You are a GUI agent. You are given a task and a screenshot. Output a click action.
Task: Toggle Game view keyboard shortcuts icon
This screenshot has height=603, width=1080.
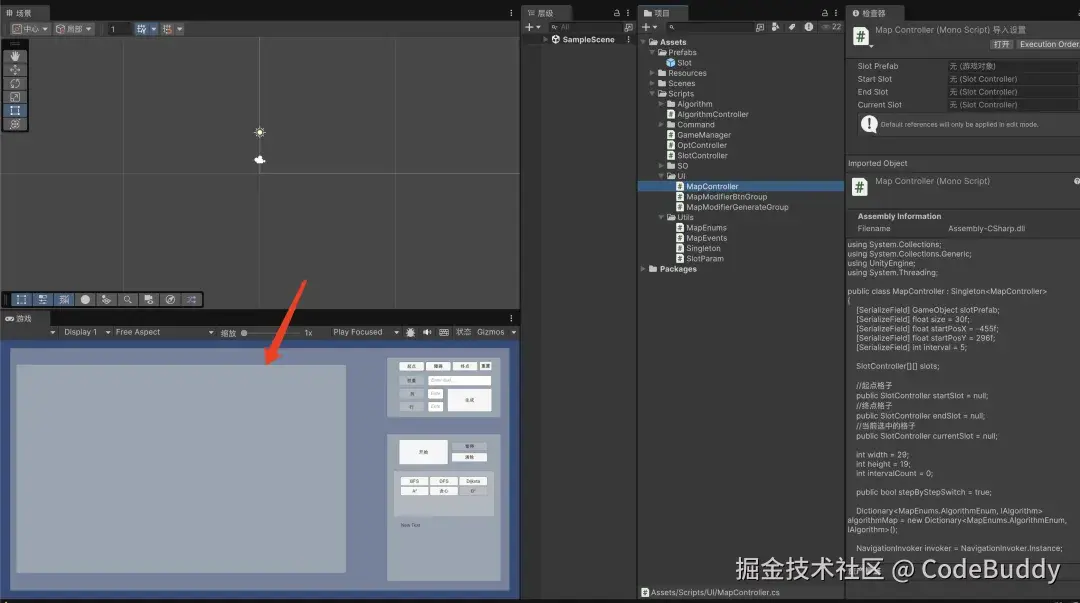pyautogui.click(x=444, y=332)
